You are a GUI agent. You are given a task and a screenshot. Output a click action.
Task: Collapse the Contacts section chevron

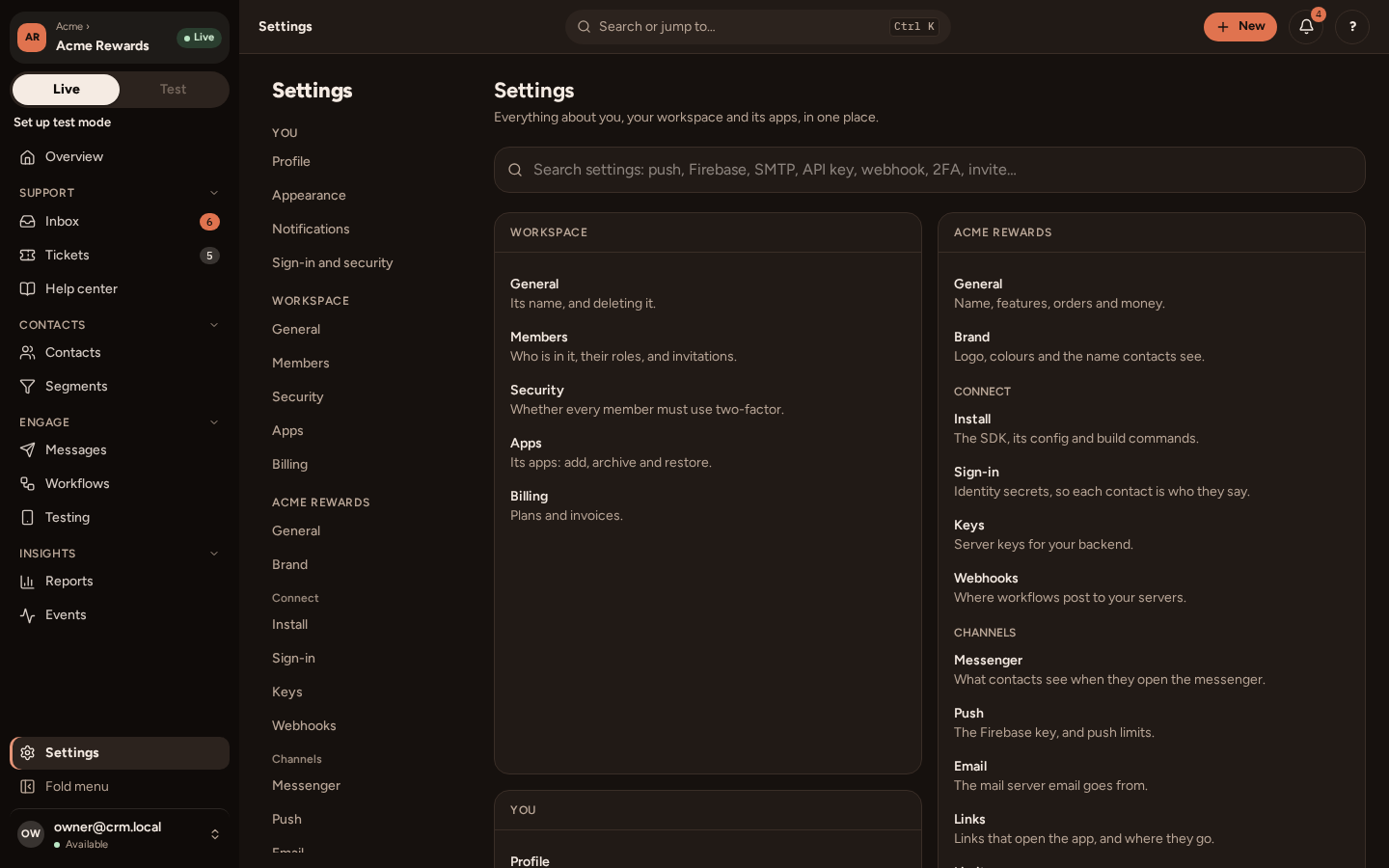pyautogui.click(x=214, y=325)
